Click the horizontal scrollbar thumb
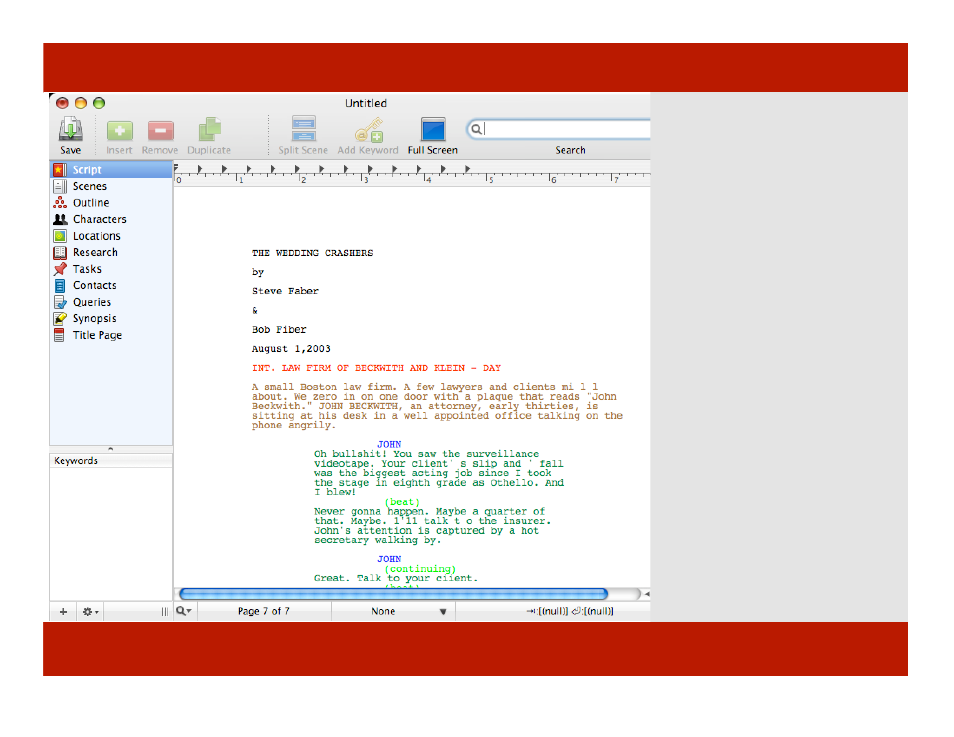This screenshot has height=737, width=954. tap(394, 593)
